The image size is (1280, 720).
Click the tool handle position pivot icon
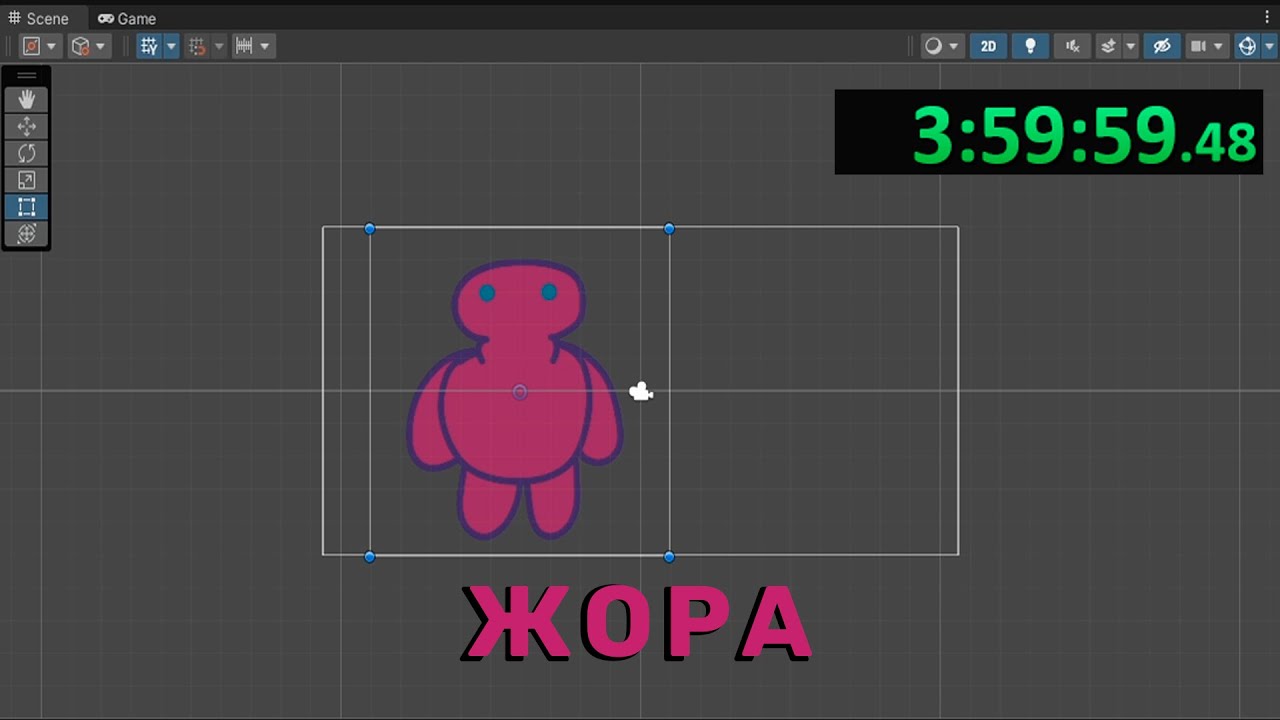point(32,46)
